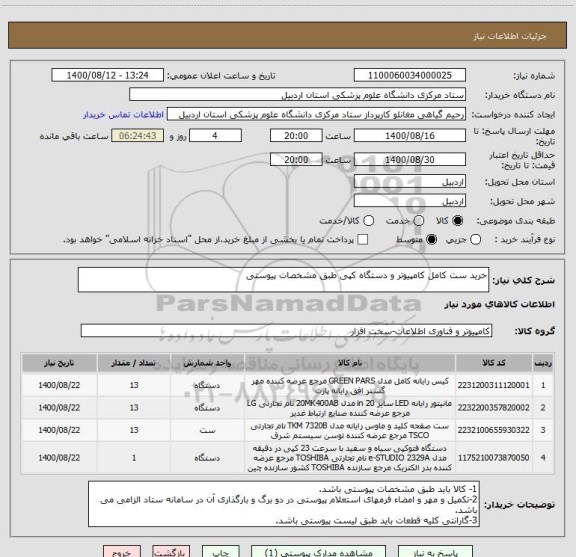Click the جزئیات اطلاعات نیاز page header
The width and height of the screenshot is (576, 557).
(510, 36)
